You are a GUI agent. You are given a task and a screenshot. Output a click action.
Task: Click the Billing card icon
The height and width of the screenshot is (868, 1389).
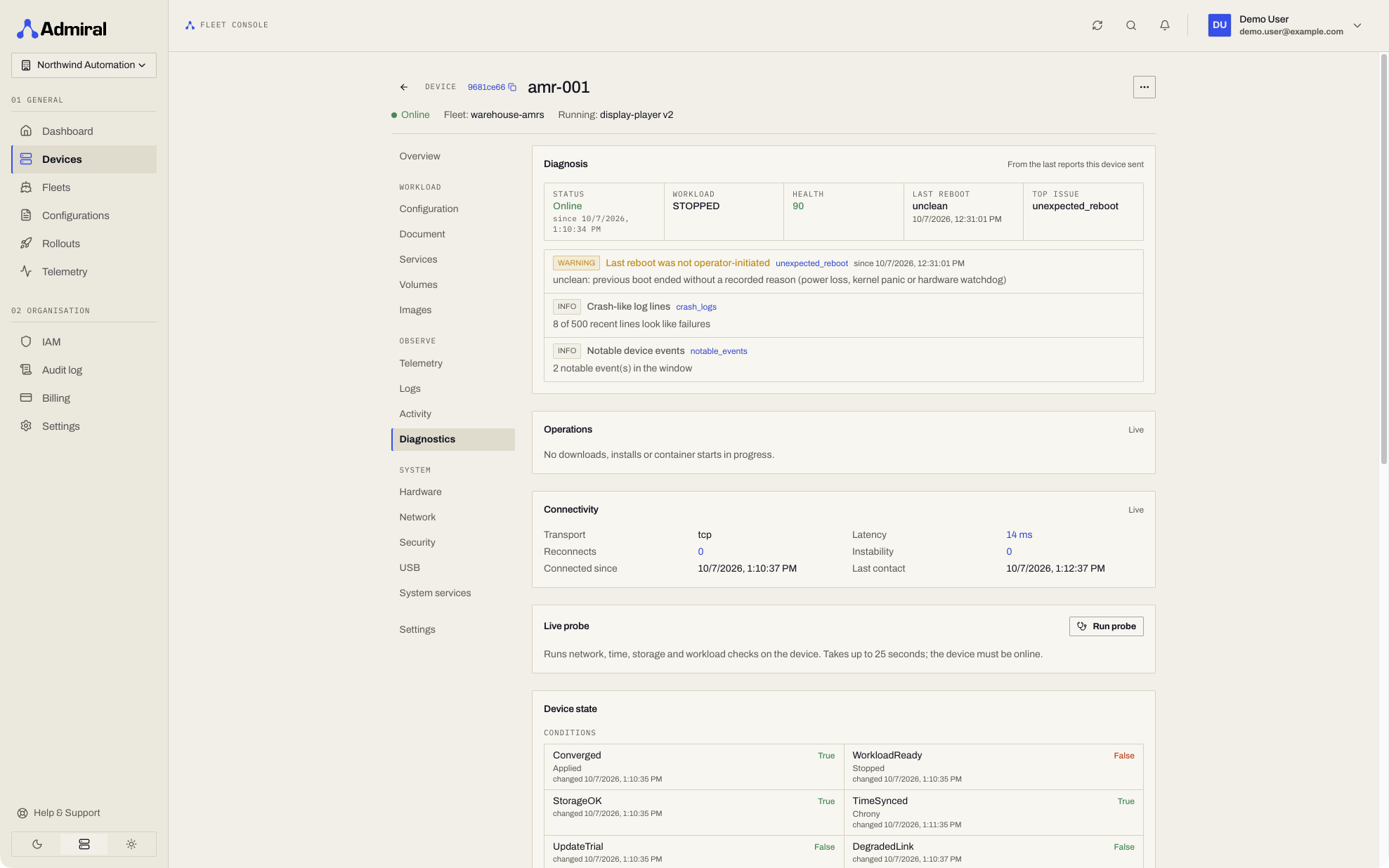[26, 397]
